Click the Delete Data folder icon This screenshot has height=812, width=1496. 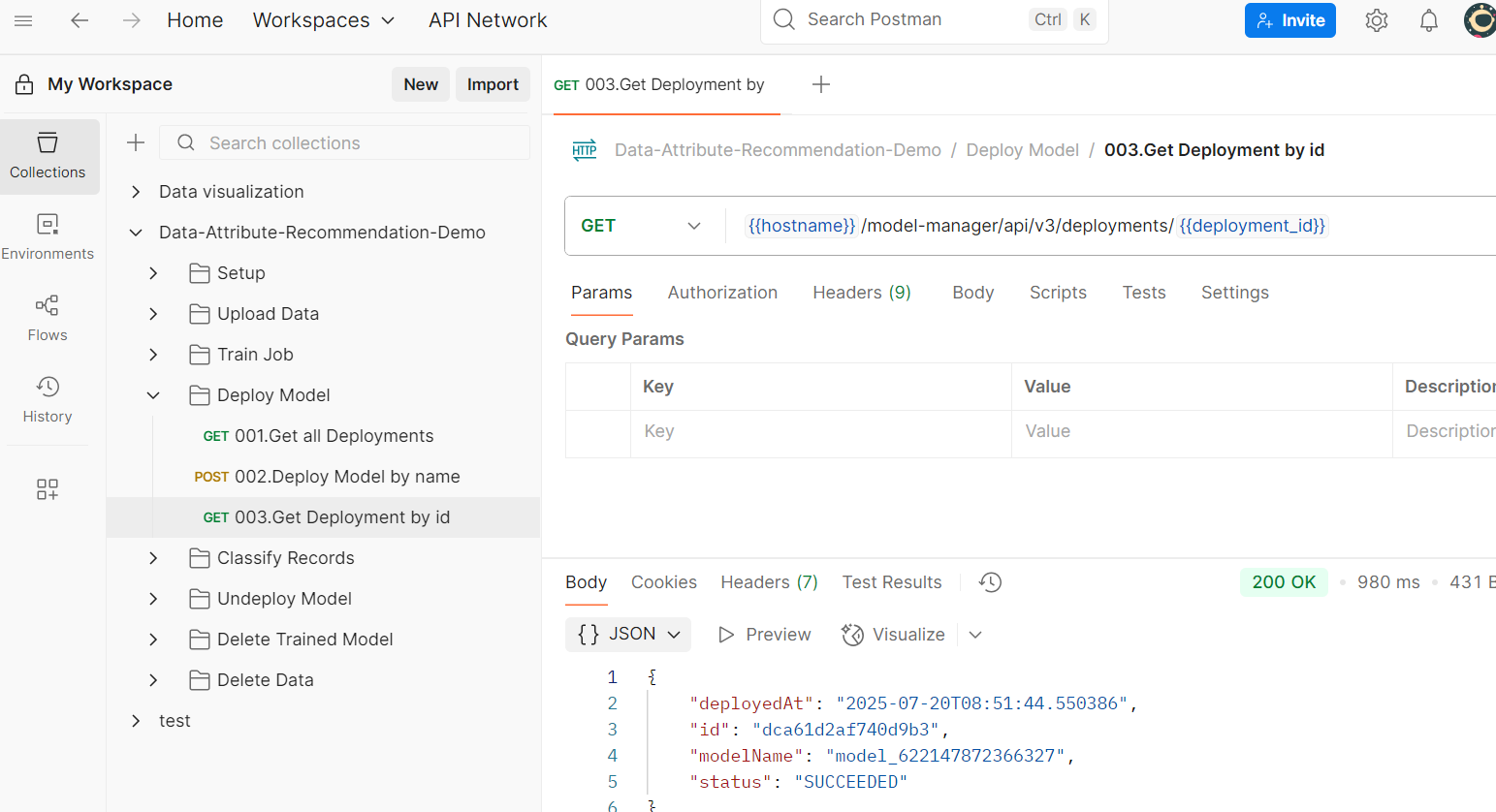pos(200,680)
